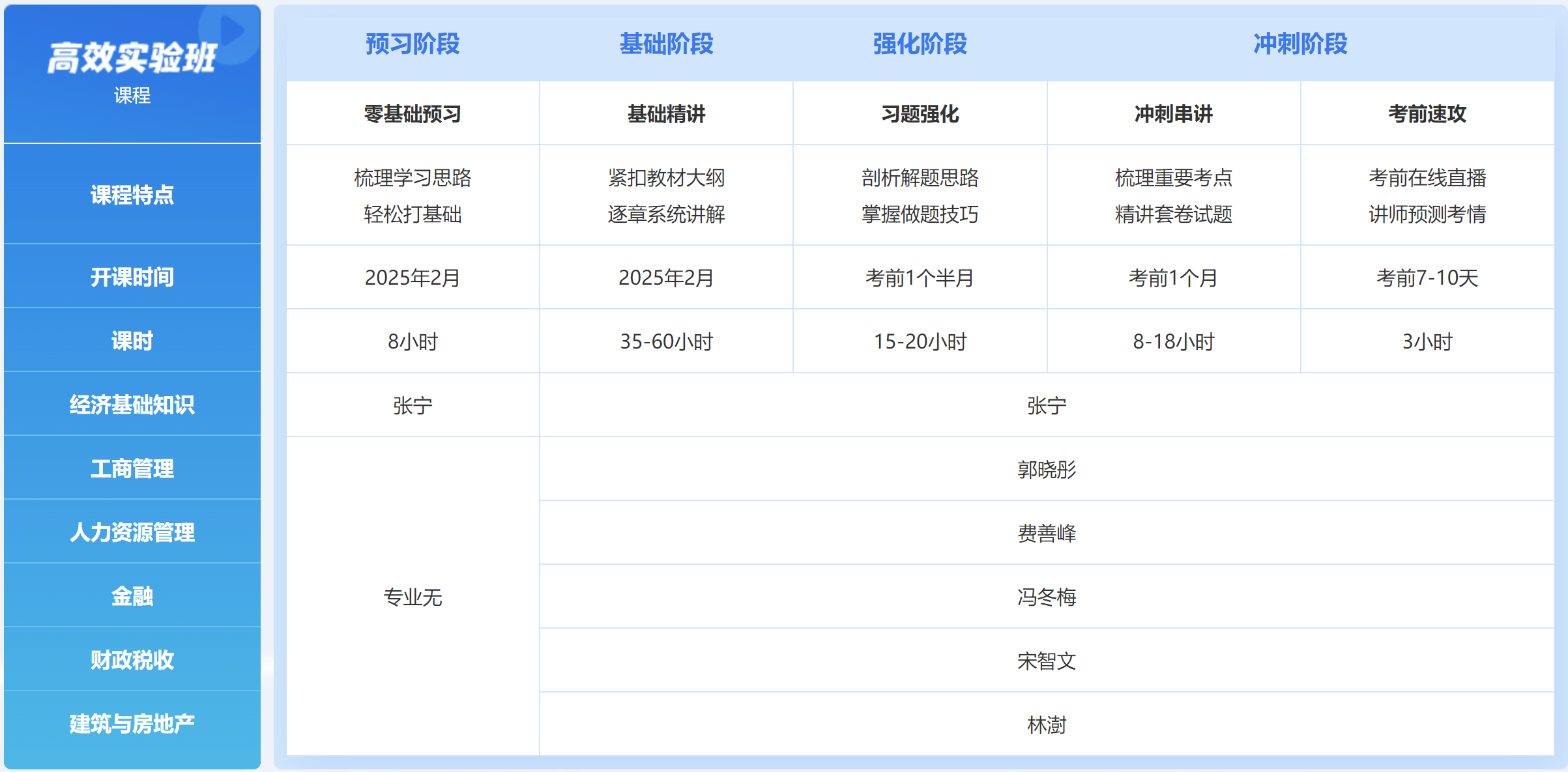1568x772 pixels.
Task: Open the 强化阶段 stage header
Action: tap(920, 44)
